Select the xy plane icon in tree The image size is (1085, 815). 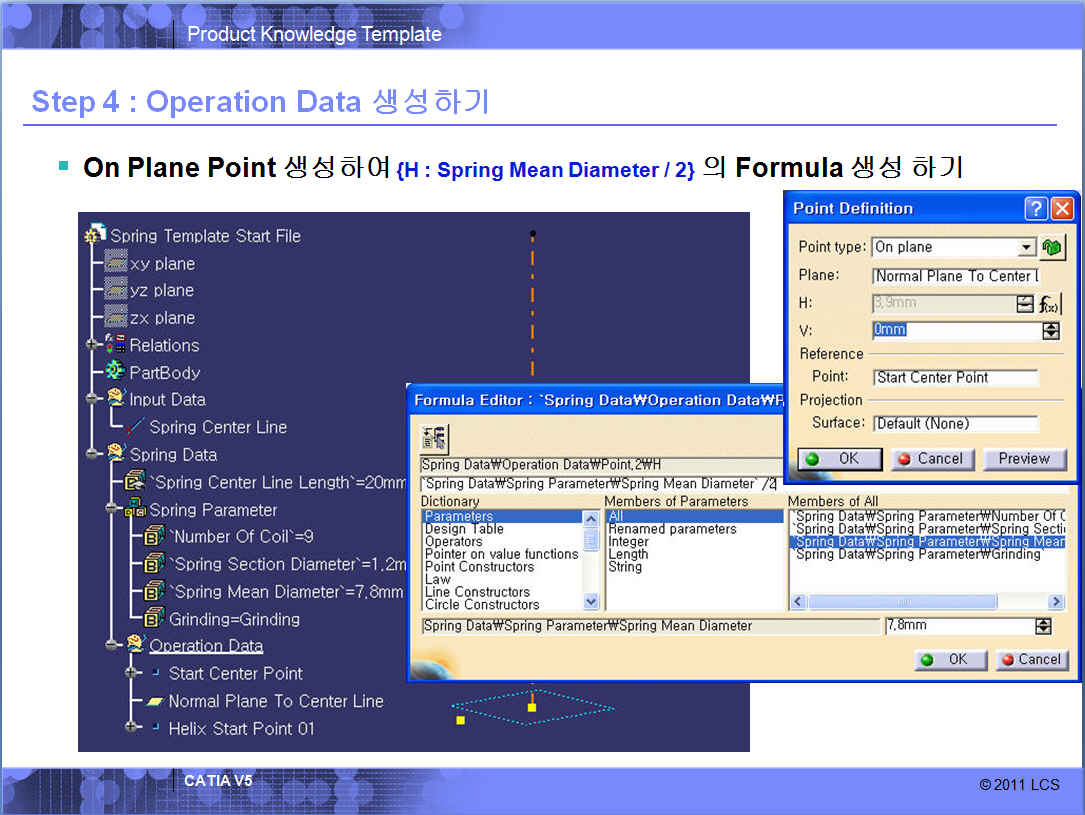tap(116, 263)
